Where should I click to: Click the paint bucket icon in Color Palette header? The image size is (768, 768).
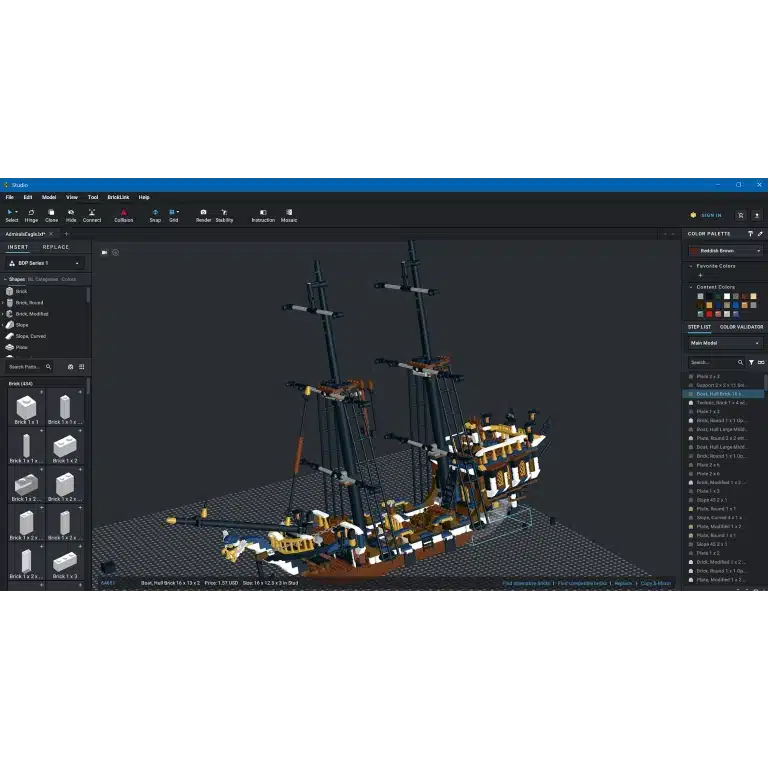tap(750, 234)
